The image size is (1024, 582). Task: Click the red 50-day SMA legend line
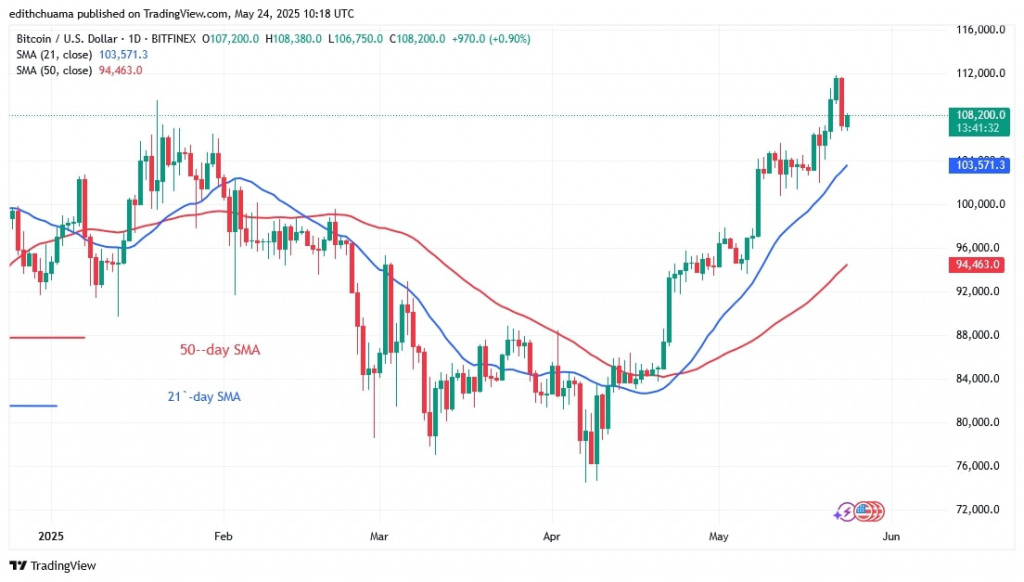tap(47, 337)
